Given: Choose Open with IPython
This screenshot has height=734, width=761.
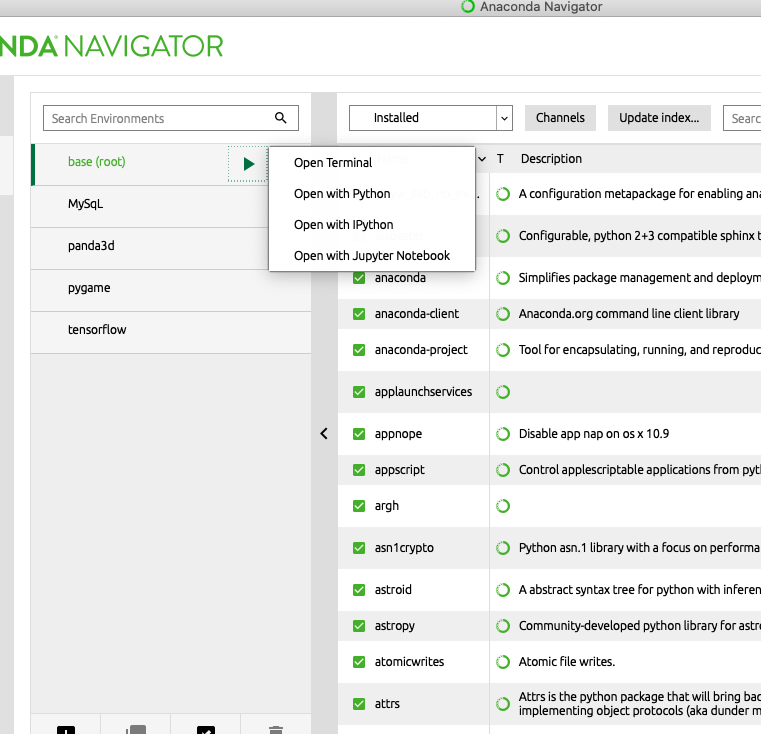Looking at the screenshot, I should [x=372, y=225].
